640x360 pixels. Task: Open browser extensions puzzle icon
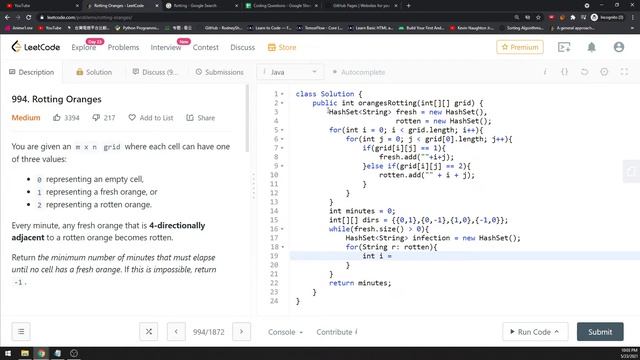tap(573, 17)
